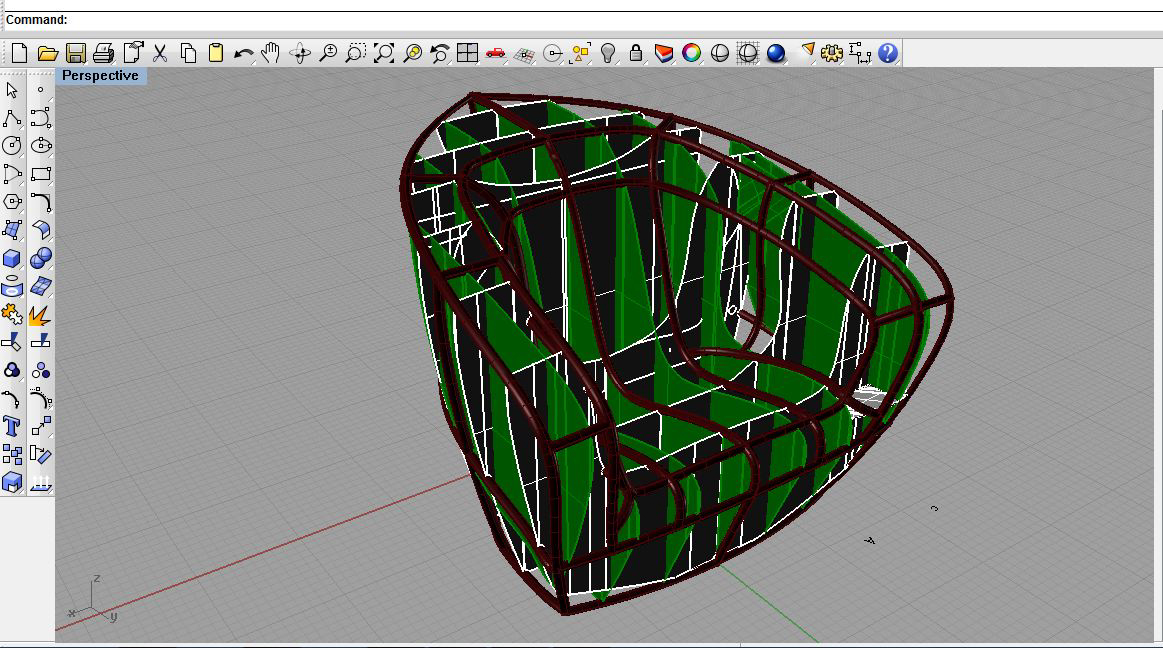Viewport: 1163px width, 648px height.
Task: Click the Set CPlane grid icon
Action: [x=524, y=55]
